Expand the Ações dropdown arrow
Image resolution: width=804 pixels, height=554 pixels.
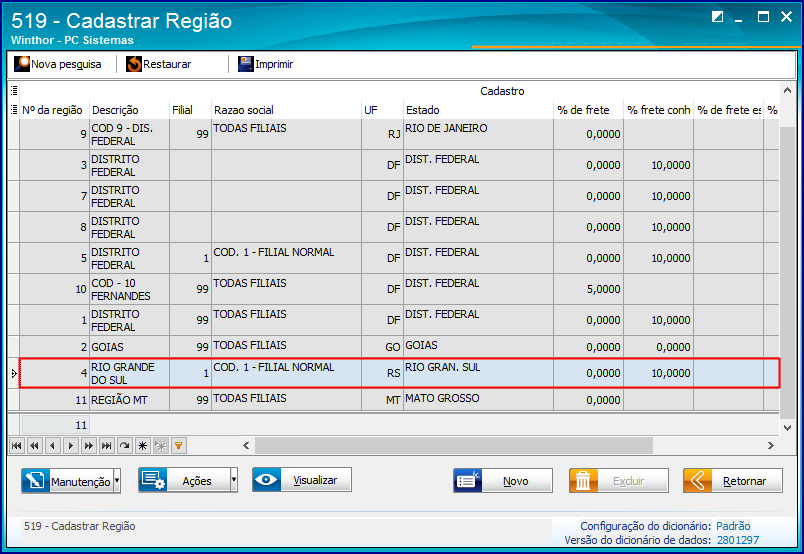coord(234,480)
